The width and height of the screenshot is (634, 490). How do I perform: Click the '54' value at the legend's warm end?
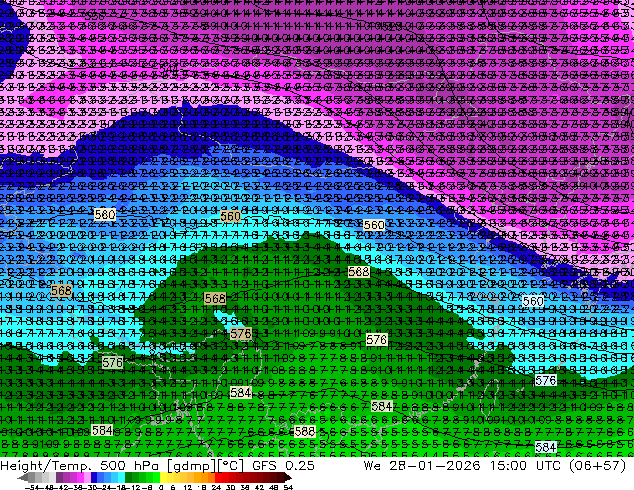pos(288,488)
